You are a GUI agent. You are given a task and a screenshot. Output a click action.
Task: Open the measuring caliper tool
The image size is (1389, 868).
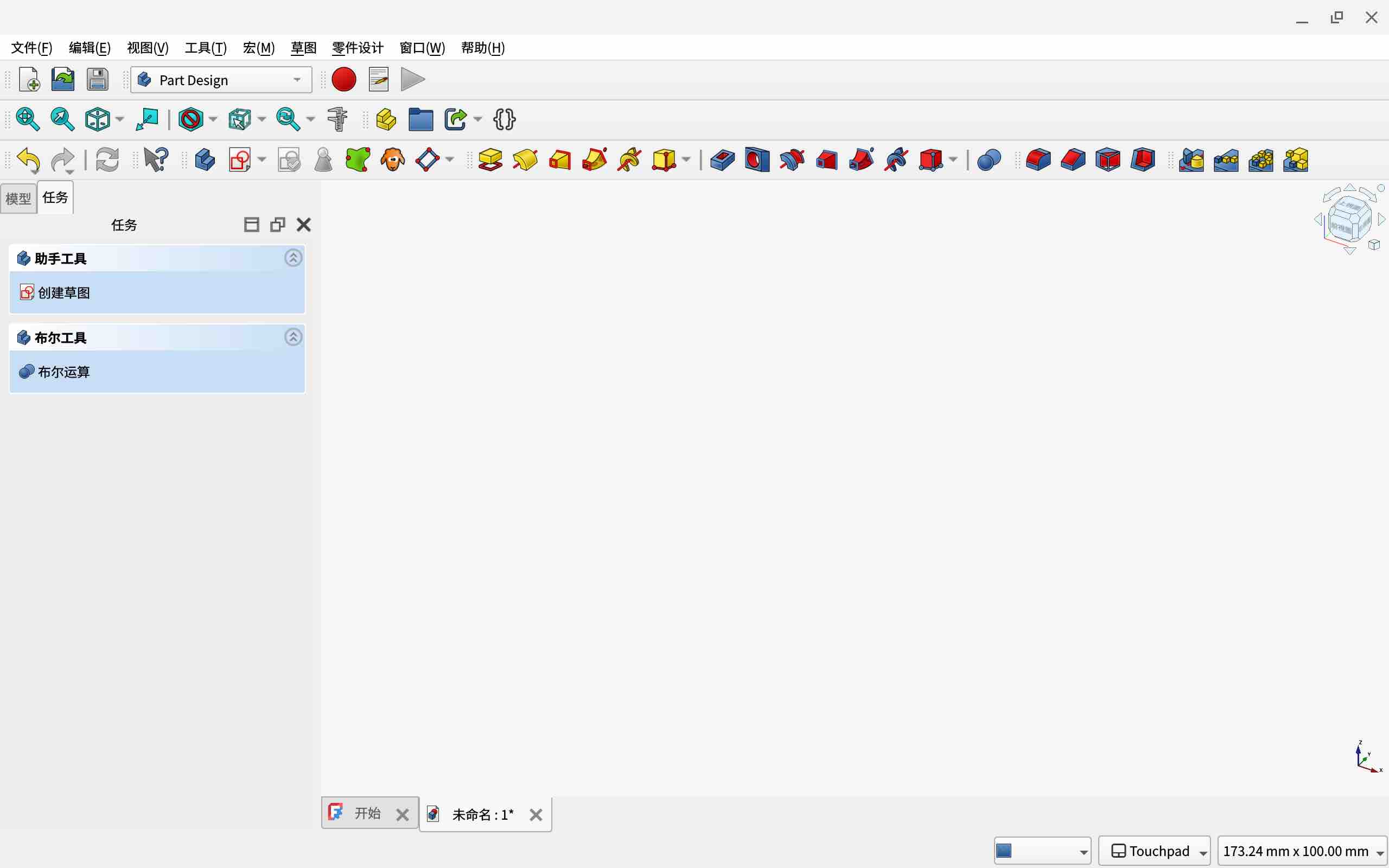[x=337, y=119]
